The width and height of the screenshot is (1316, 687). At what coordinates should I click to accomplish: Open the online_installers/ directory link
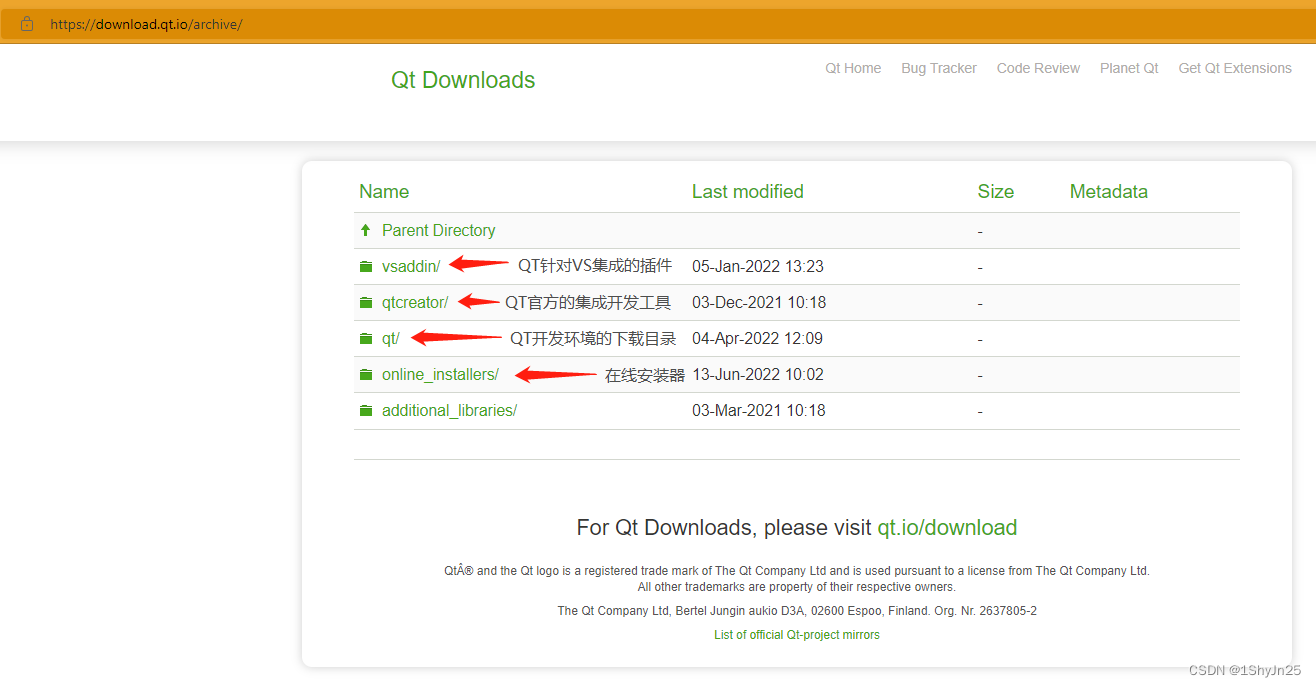(x=440, y=374)
